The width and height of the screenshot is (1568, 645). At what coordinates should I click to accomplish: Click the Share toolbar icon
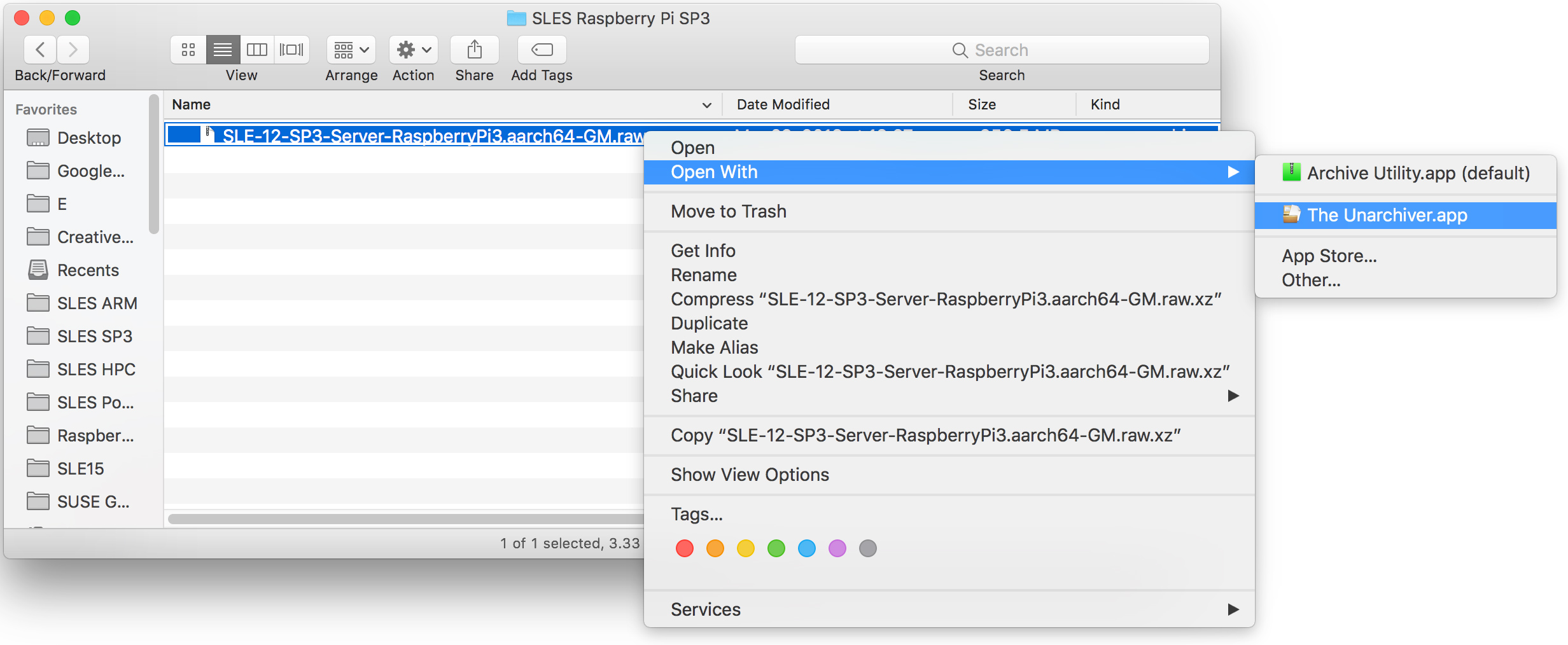(474, 50)
